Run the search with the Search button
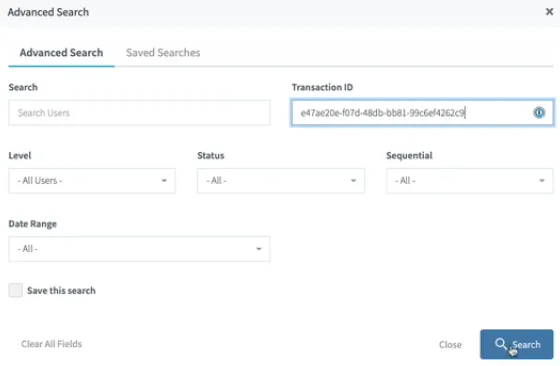 517,344
